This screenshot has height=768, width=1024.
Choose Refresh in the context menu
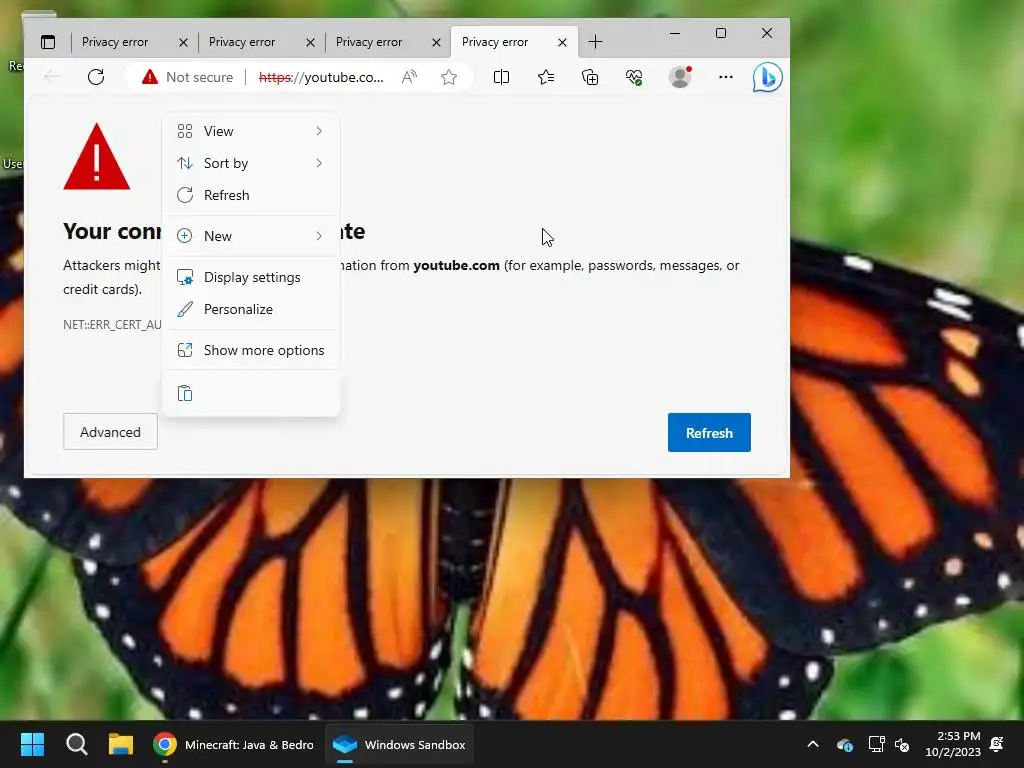[x=251, y=195]
